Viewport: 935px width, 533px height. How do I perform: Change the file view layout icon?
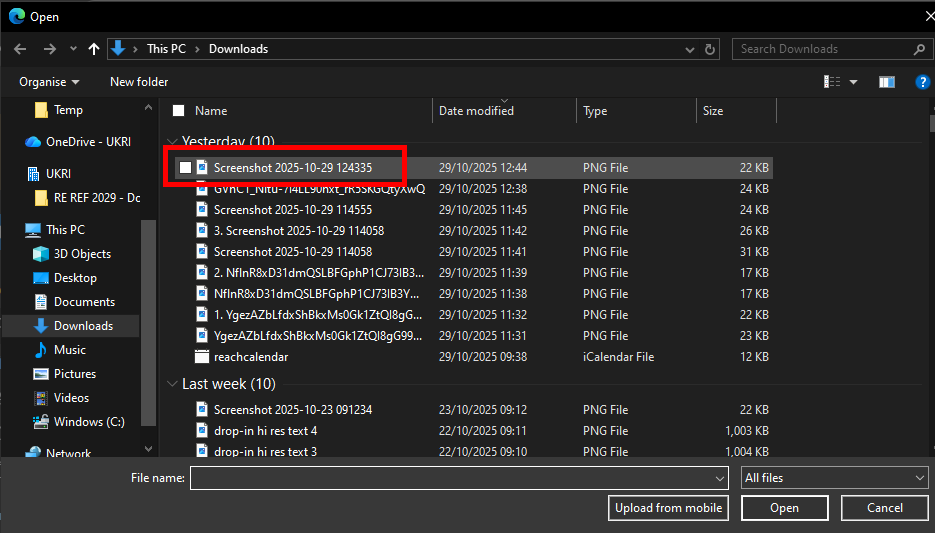832,82
